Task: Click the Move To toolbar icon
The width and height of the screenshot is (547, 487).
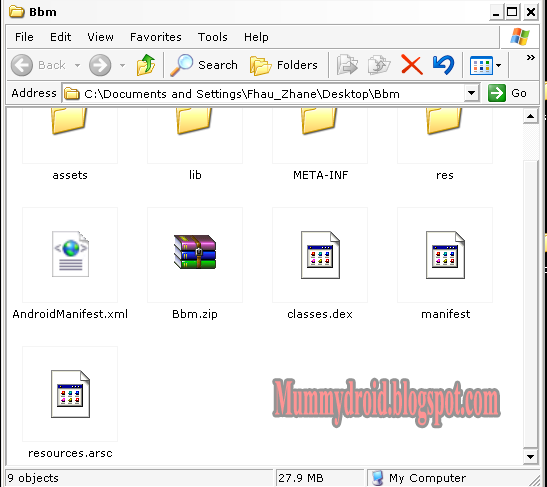Action: click(347, 65)
